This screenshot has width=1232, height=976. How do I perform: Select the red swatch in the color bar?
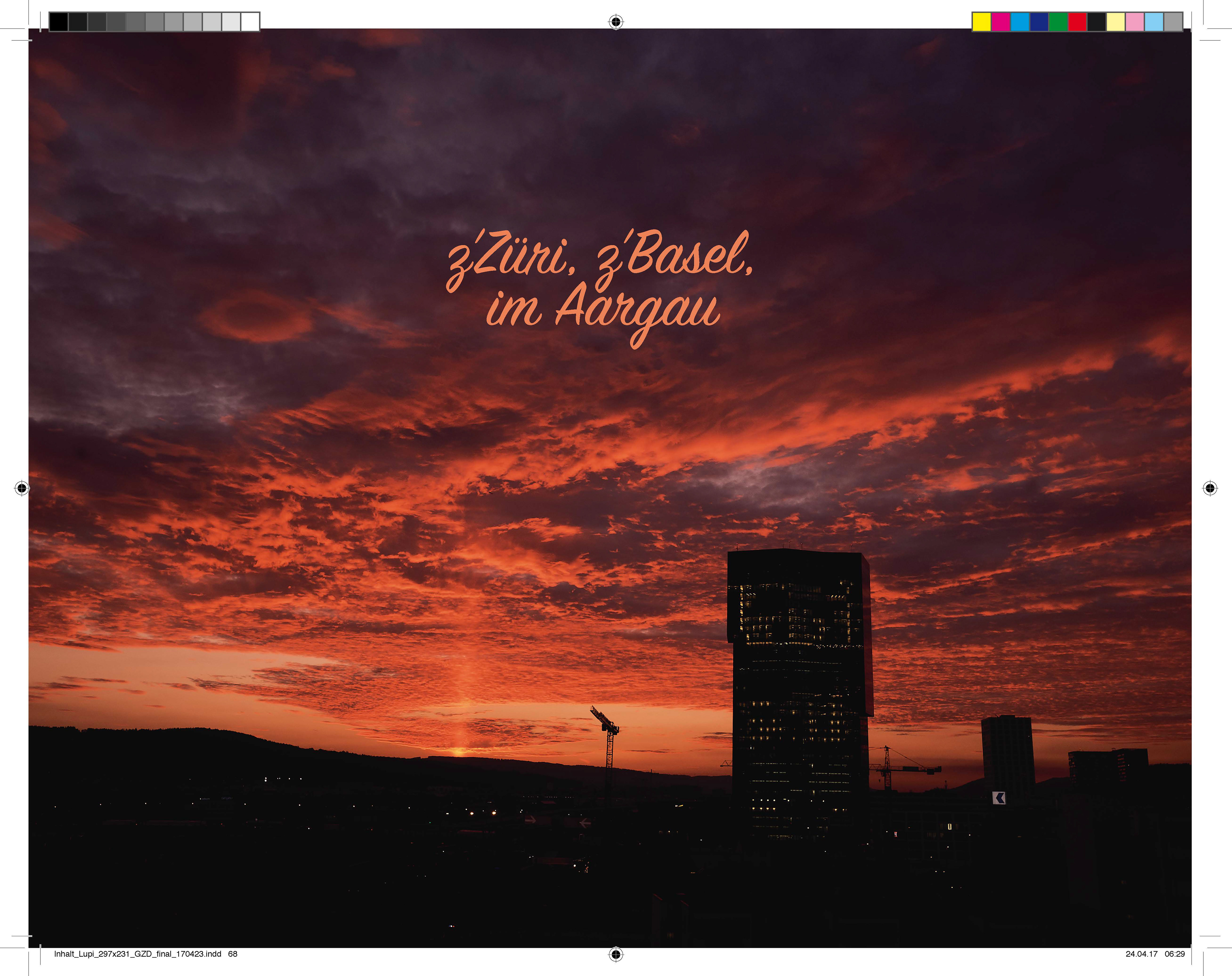coord(1077,22)
